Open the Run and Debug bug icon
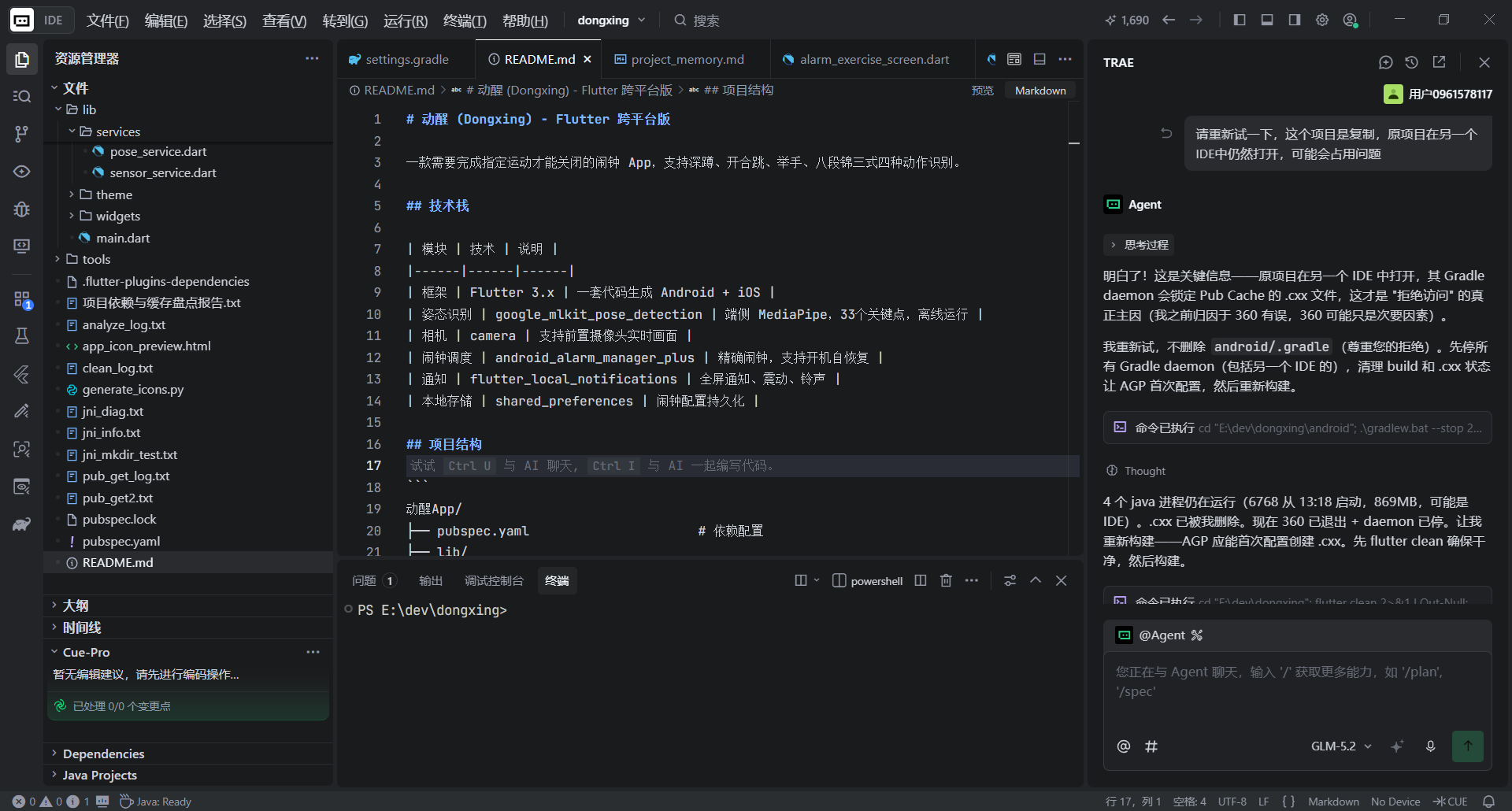 point(22,209)
